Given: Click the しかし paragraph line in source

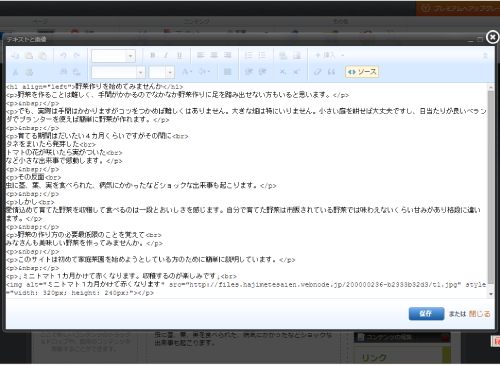Looking at the screenshot, I should (30, 202).
